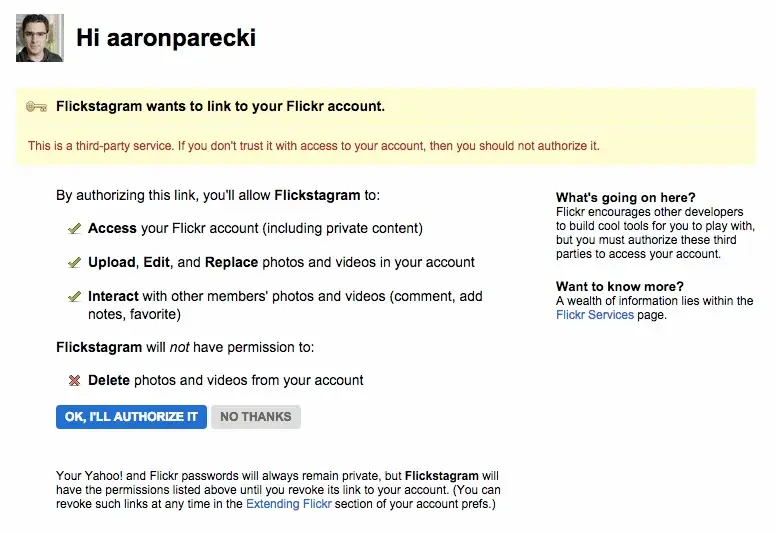Click the key icon in the yellow banner

(38, 106)
